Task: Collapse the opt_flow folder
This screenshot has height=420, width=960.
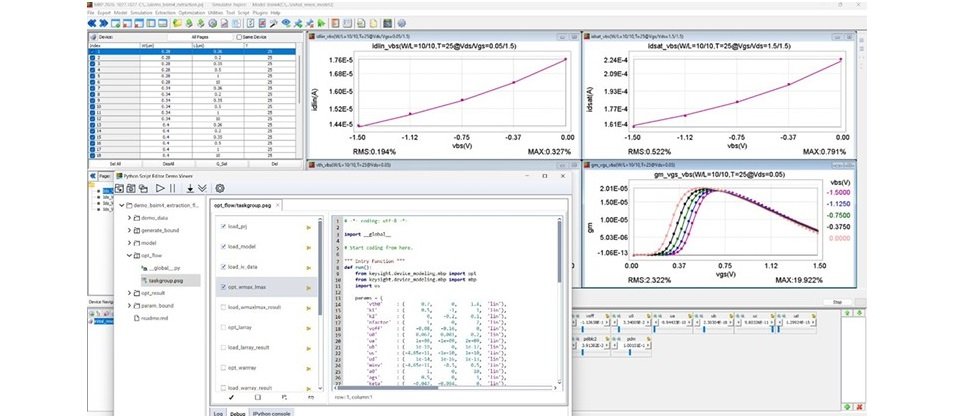Action: (129, 255)
